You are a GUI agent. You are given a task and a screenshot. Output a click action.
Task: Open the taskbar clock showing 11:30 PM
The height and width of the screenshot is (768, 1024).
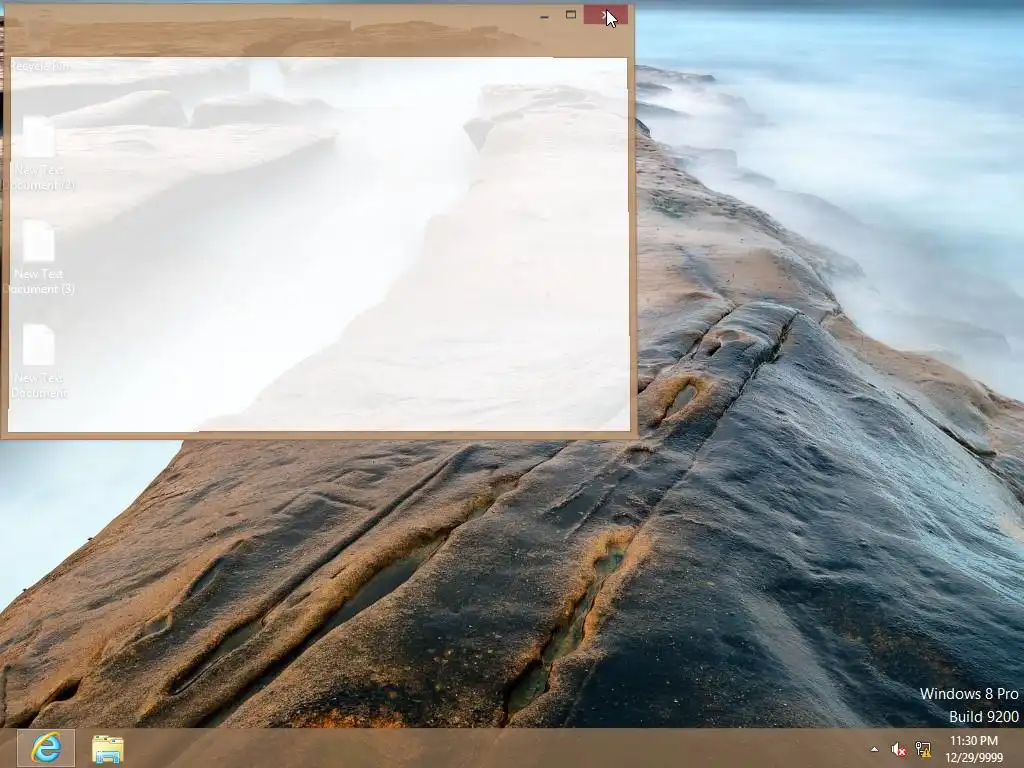974,749
